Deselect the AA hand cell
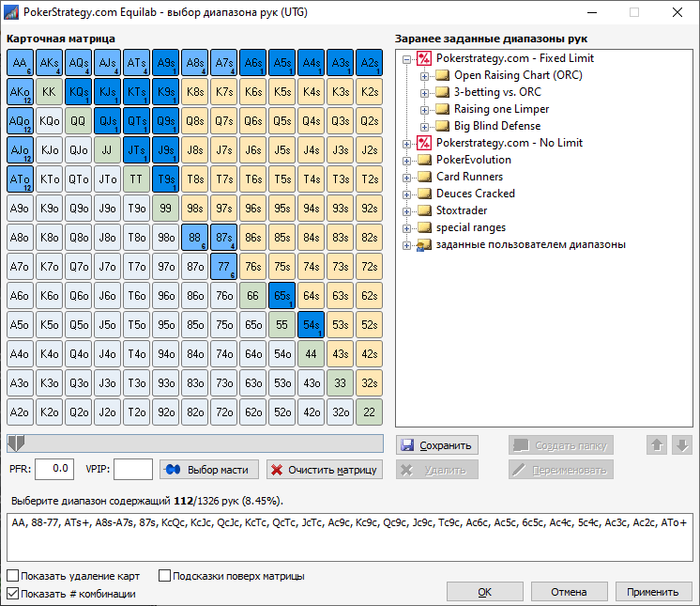700x606 pixels. point(20,63)
